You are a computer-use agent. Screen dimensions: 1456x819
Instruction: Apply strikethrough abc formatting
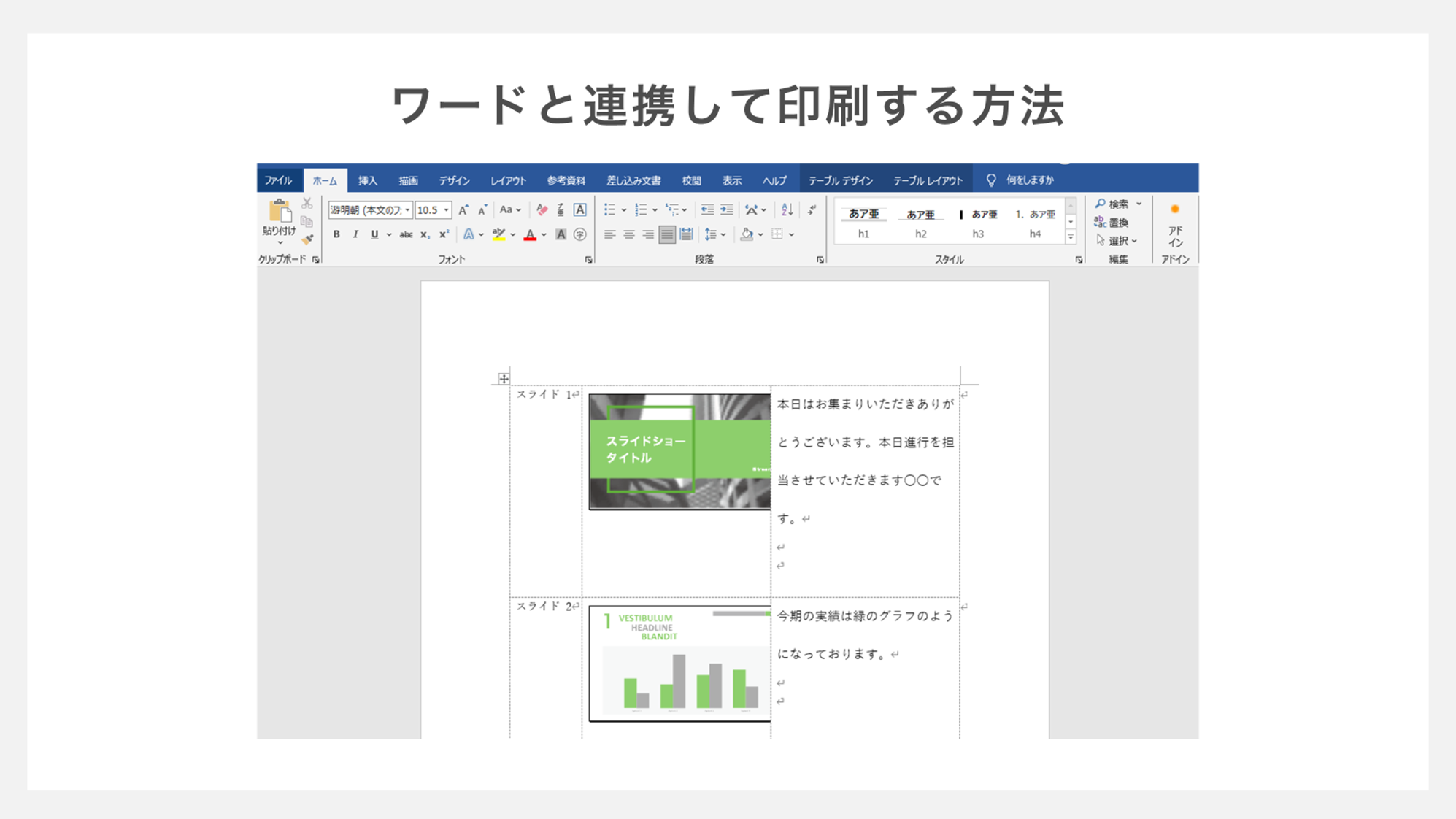[x=406, y=235]
